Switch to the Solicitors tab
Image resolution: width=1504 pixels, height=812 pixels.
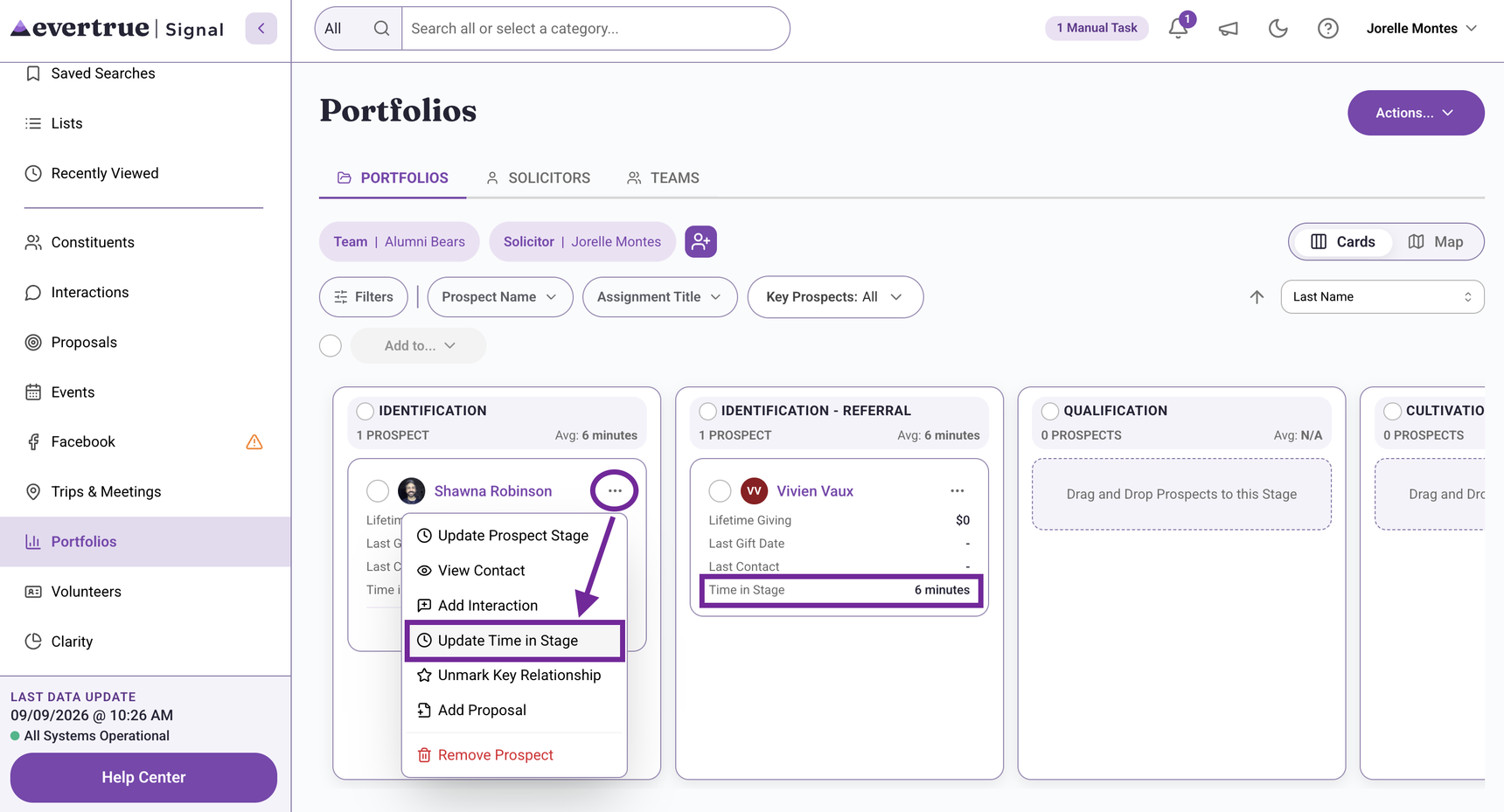pos(539,178)
